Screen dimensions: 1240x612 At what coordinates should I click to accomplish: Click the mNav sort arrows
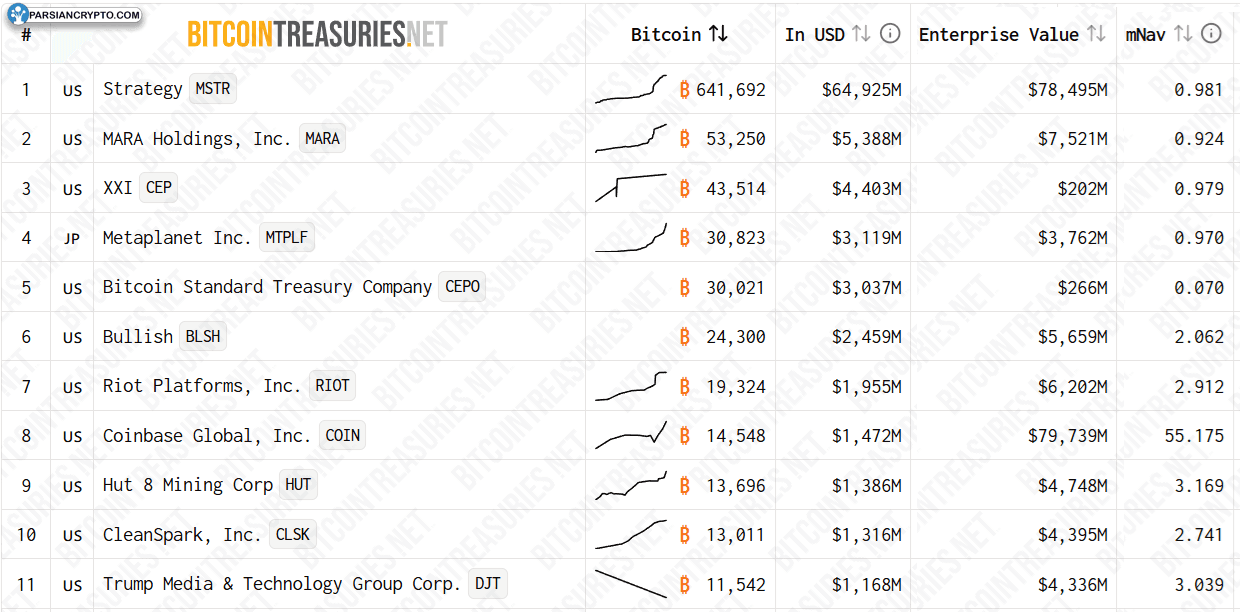click(1183, 34)
